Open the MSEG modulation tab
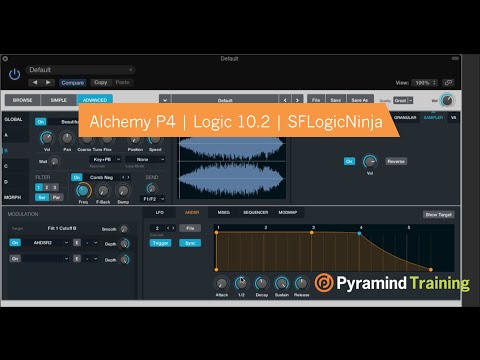This screenshot has width=480, height=360. (x=224, y=212)
